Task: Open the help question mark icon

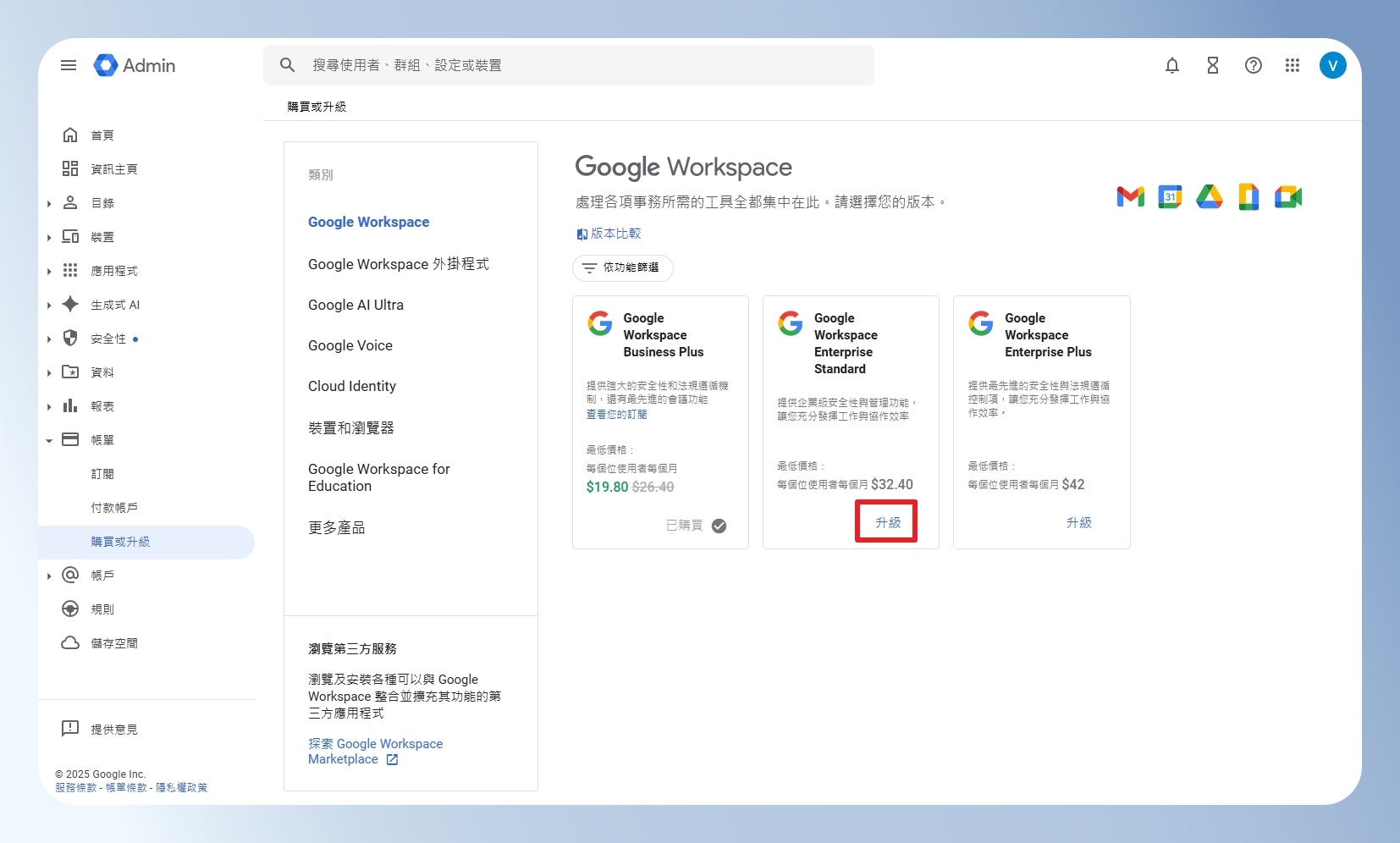Action: coord(1254,65)
